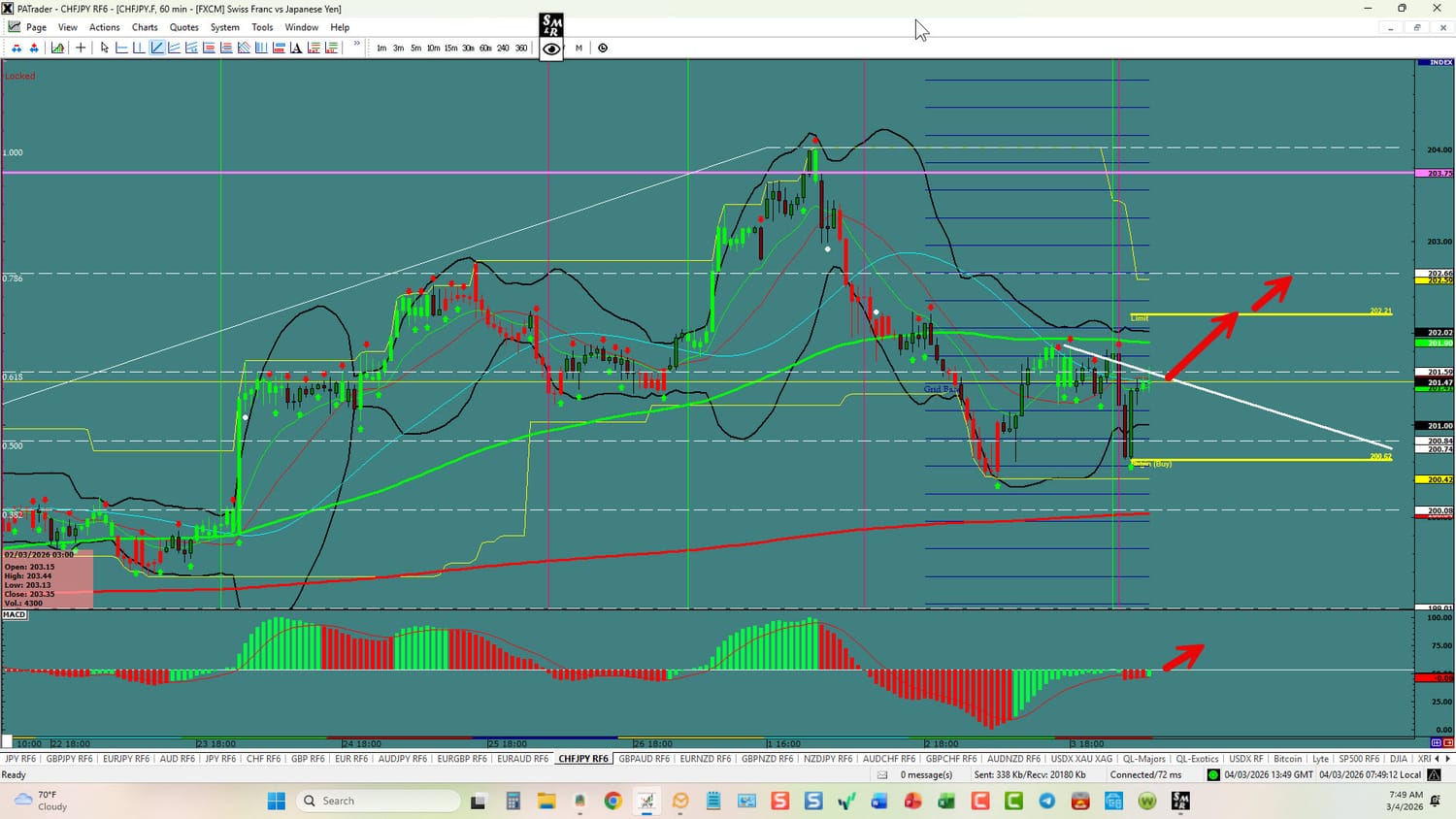Click the MACD indicator label
This screenshot has width=1456, height=819.
pyautogui.click(x=15, y=615)
